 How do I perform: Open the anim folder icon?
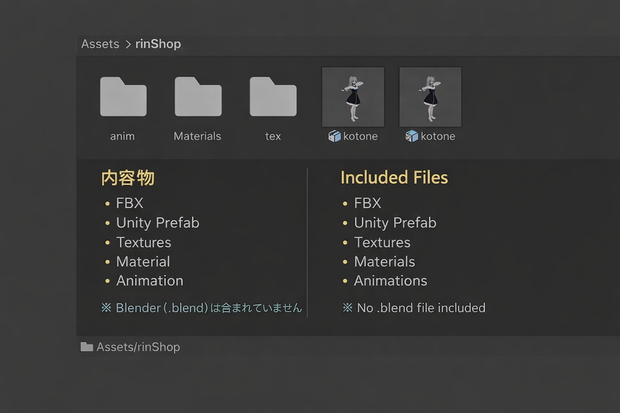pyautogui.click(x=123, y=97)
